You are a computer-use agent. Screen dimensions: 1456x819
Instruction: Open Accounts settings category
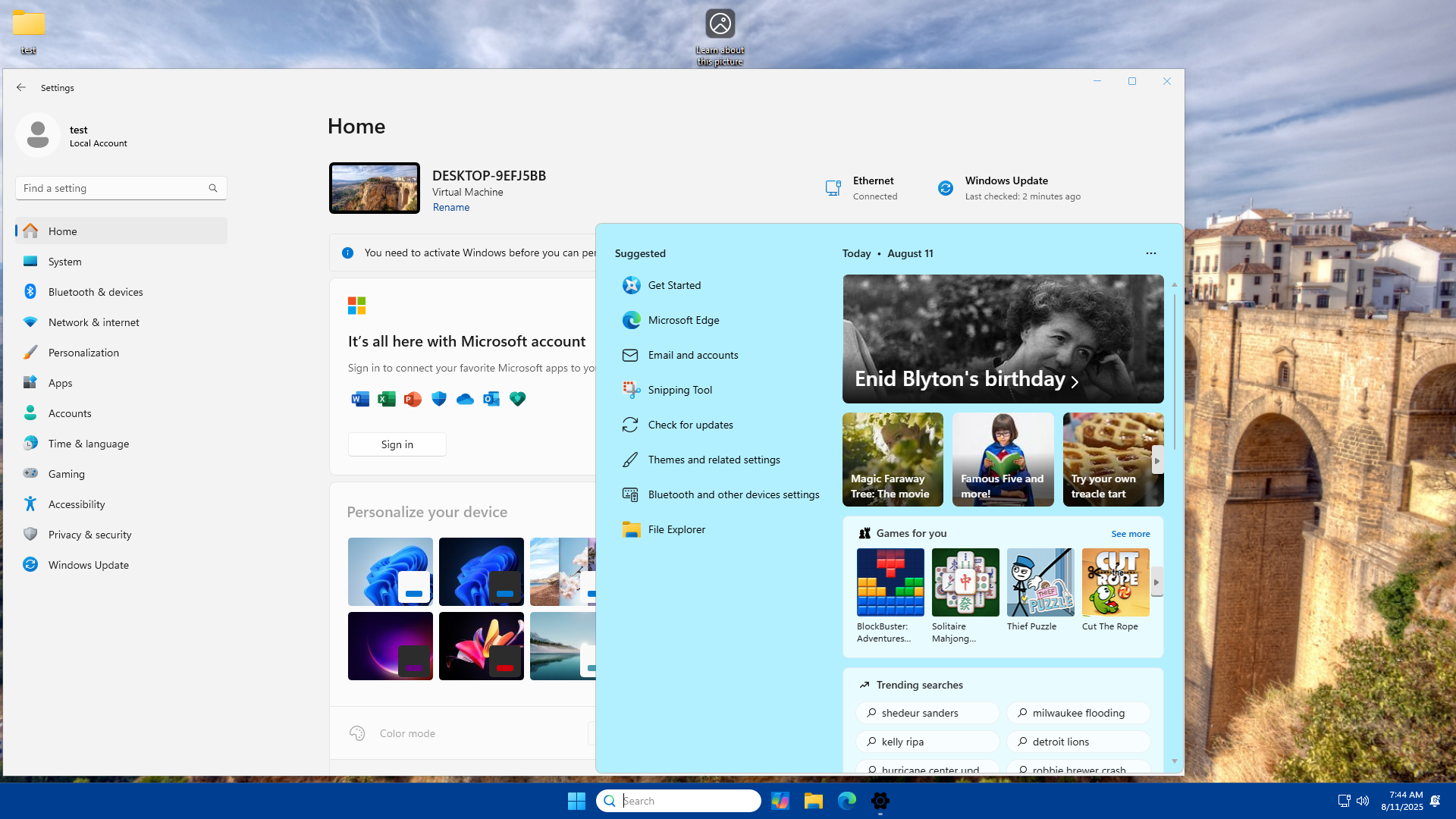pyautogui.click(x=121, y=413)
